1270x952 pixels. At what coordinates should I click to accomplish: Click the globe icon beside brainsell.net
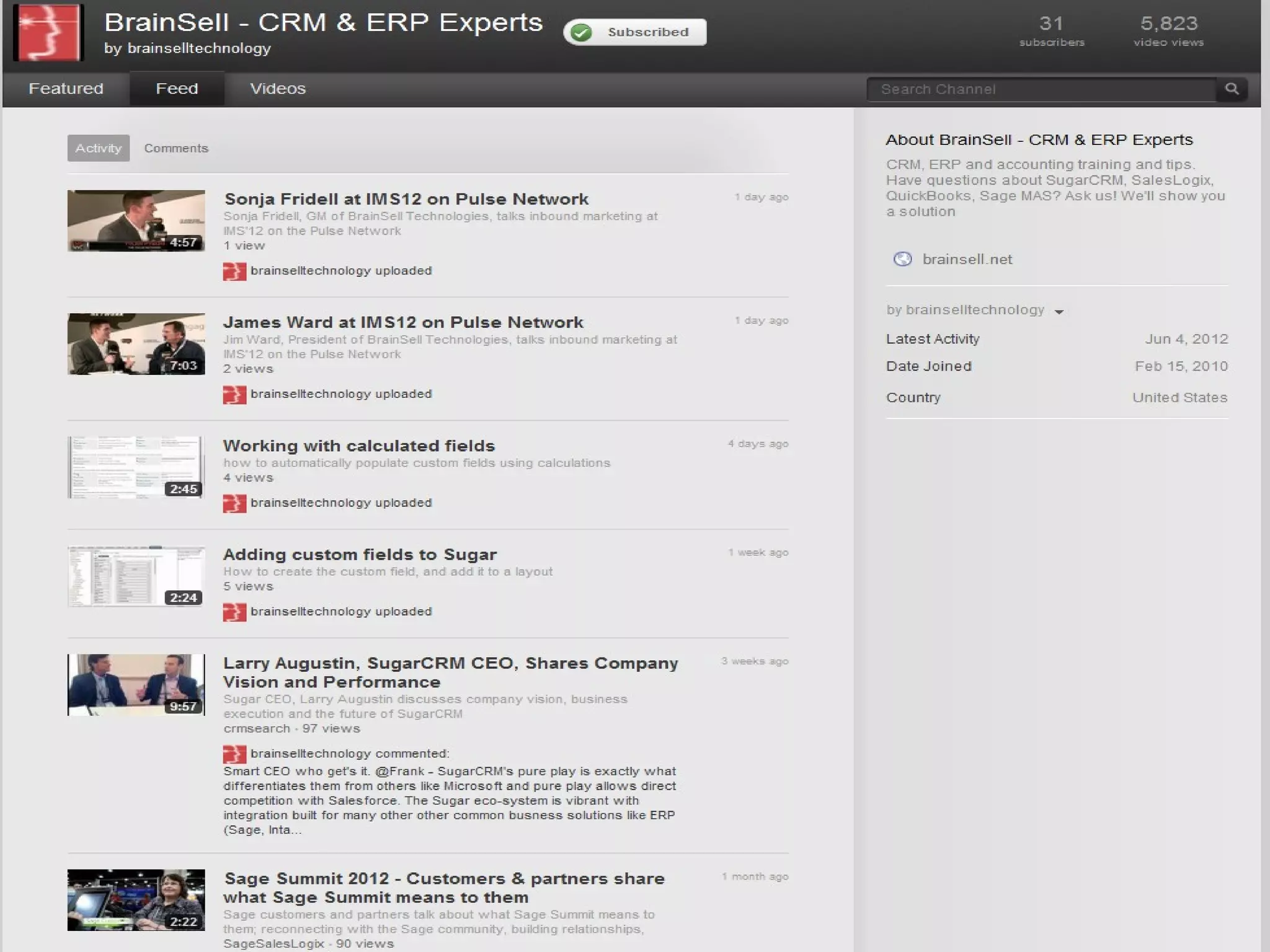(902, 259)
